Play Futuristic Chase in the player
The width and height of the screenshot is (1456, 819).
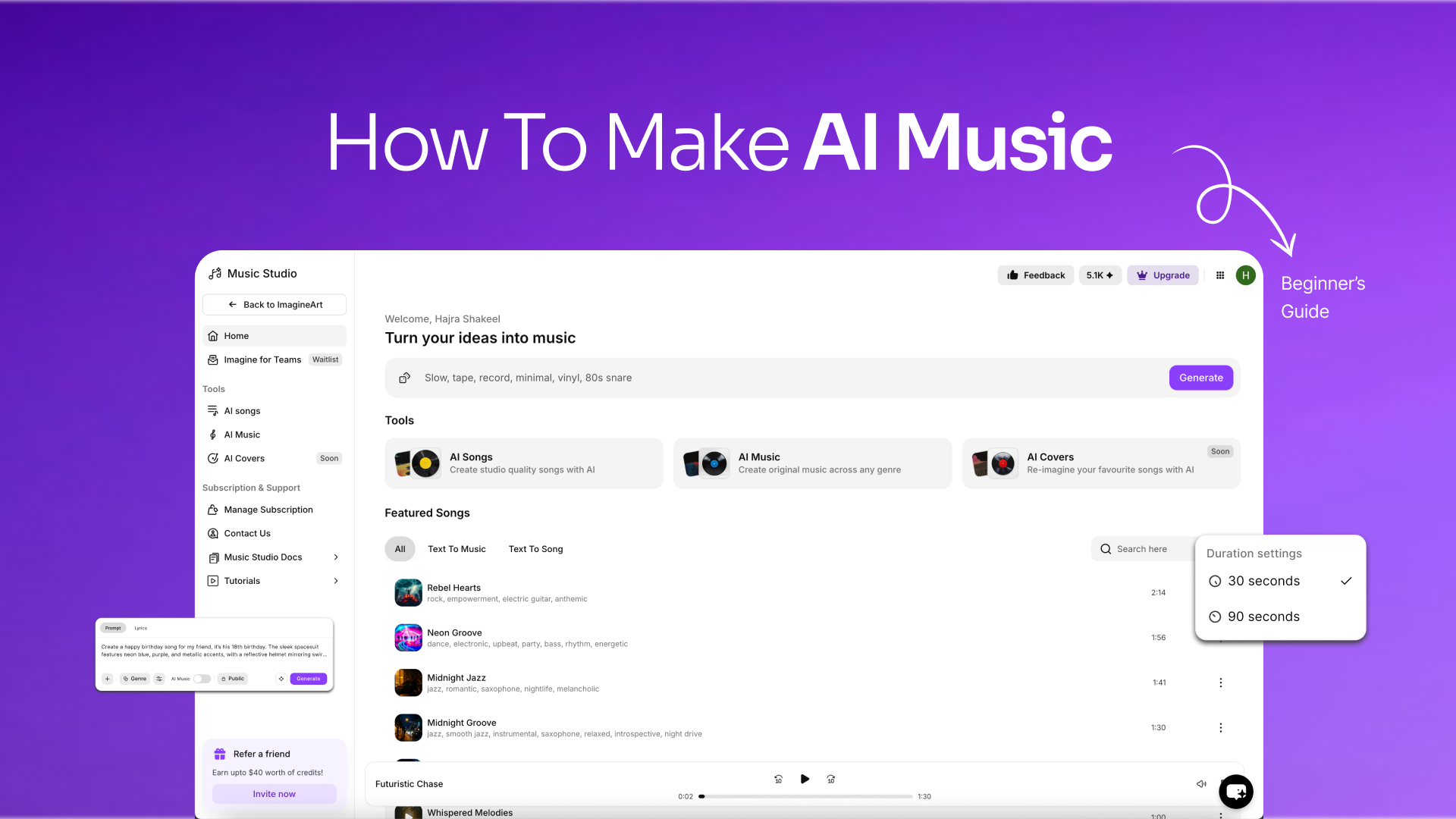(805, 779)
